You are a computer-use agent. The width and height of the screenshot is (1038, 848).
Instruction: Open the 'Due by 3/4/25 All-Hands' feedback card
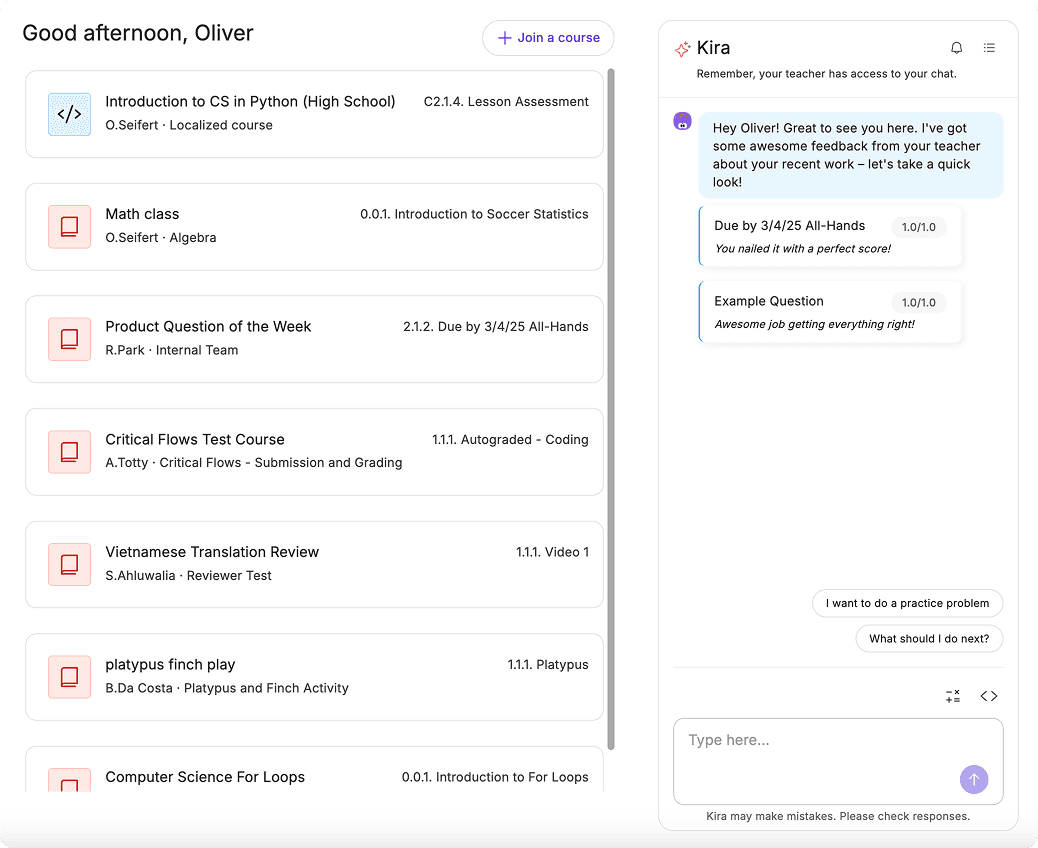830,236
